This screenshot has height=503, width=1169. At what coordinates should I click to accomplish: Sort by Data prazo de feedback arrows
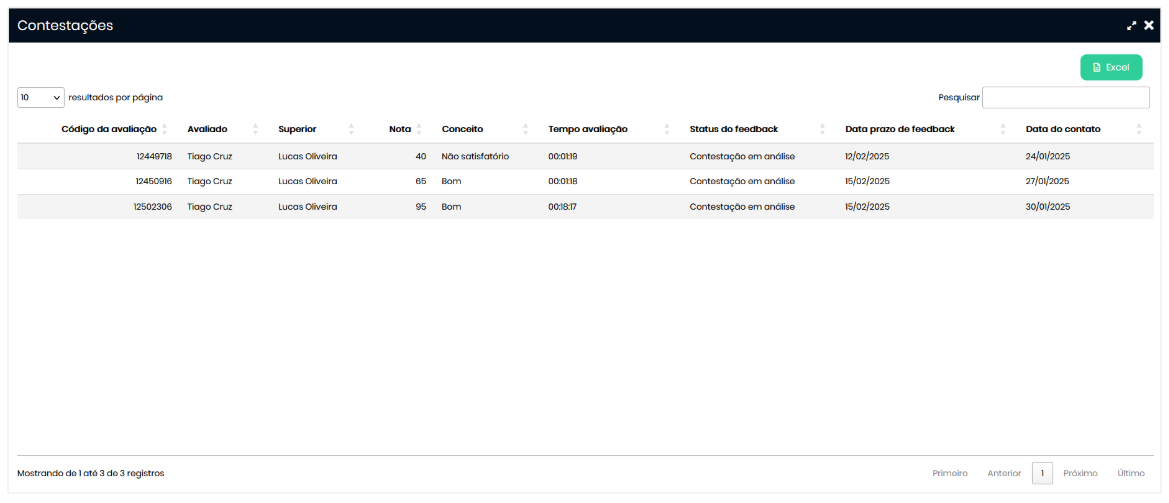click(x=1003, y=129)
